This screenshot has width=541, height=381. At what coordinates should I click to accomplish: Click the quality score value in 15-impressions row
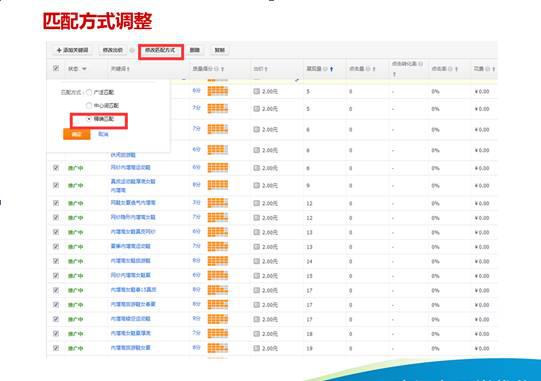[x=196, y=275]
